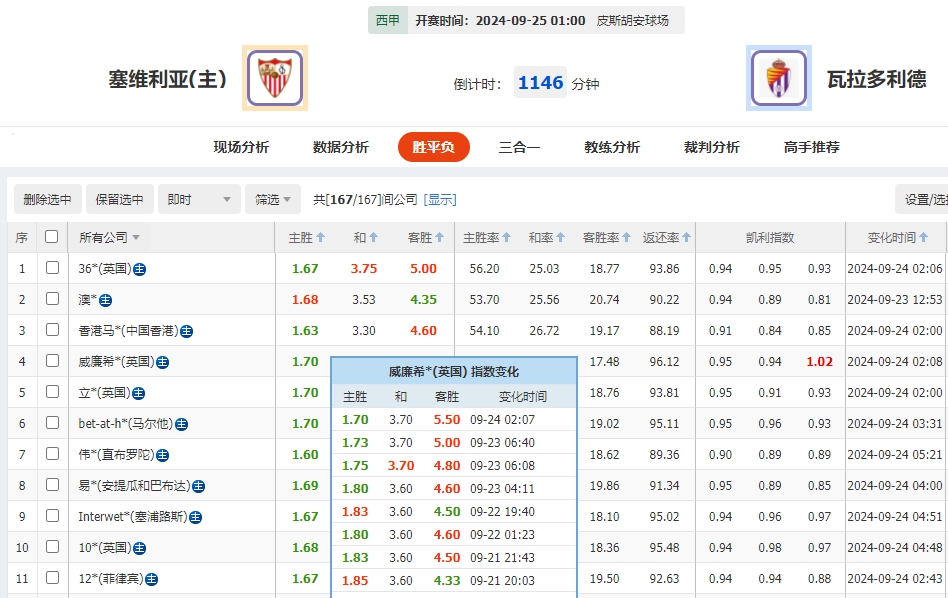Click the countdown value 1146 minutes
Viewport: 948px width, 598px height.
click(540, 83)
